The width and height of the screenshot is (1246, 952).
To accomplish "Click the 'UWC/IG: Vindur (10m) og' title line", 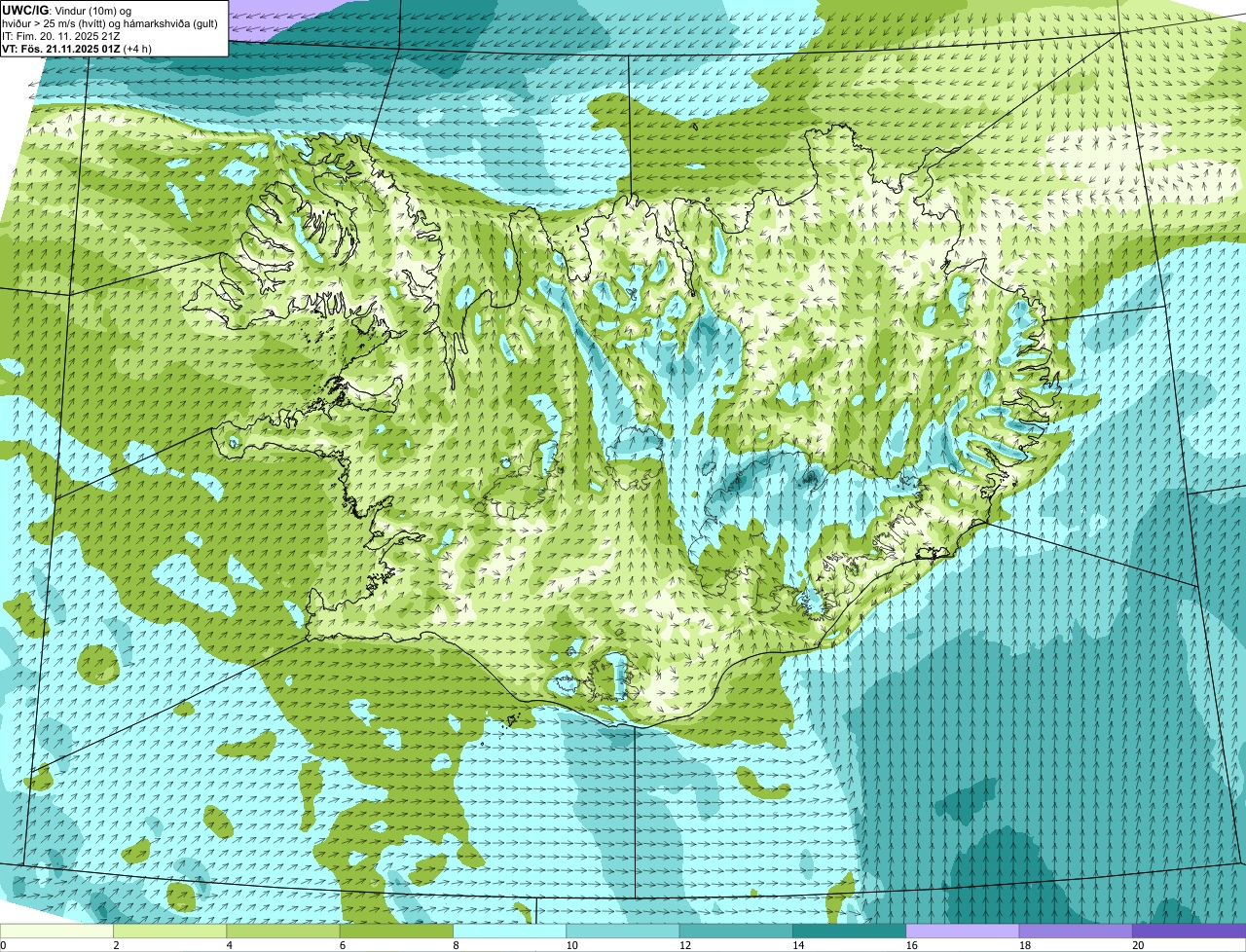I will (66, 10).
